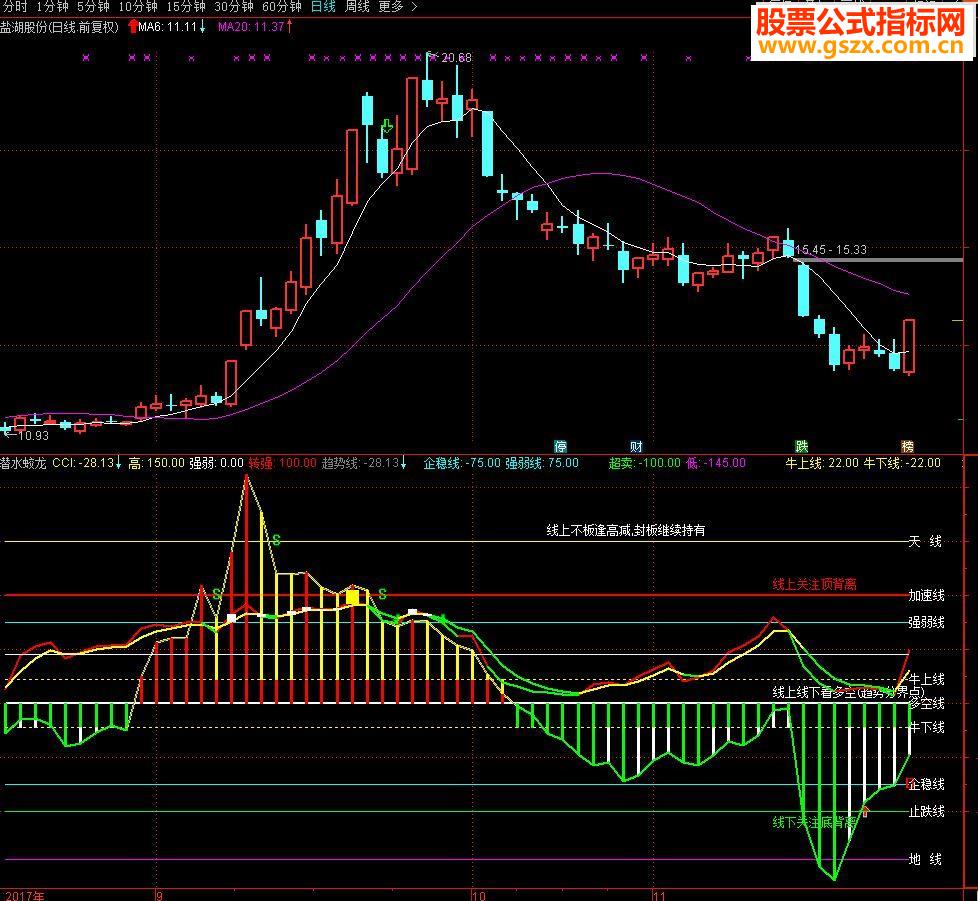Click the 牛上线 label at right edge
978x901 pixels.
[926, 679]
